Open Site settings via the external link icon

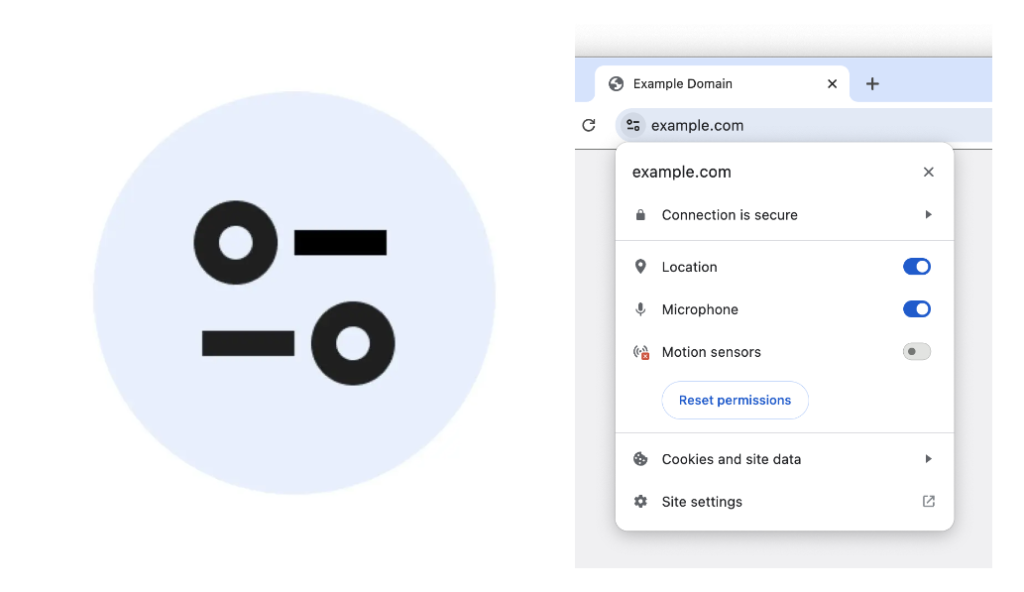click(x=928, y=501)
